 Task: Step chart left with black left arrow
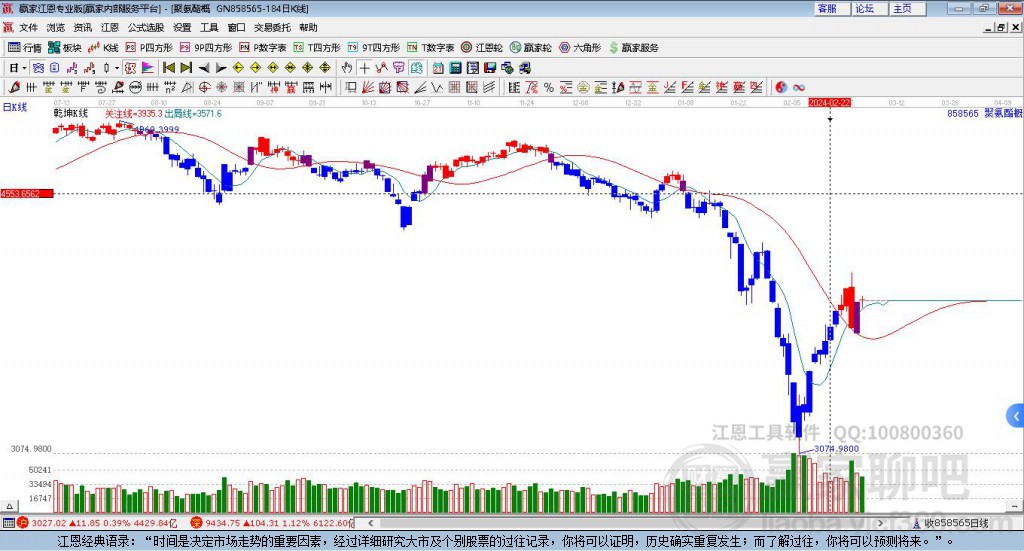[204, 68]
